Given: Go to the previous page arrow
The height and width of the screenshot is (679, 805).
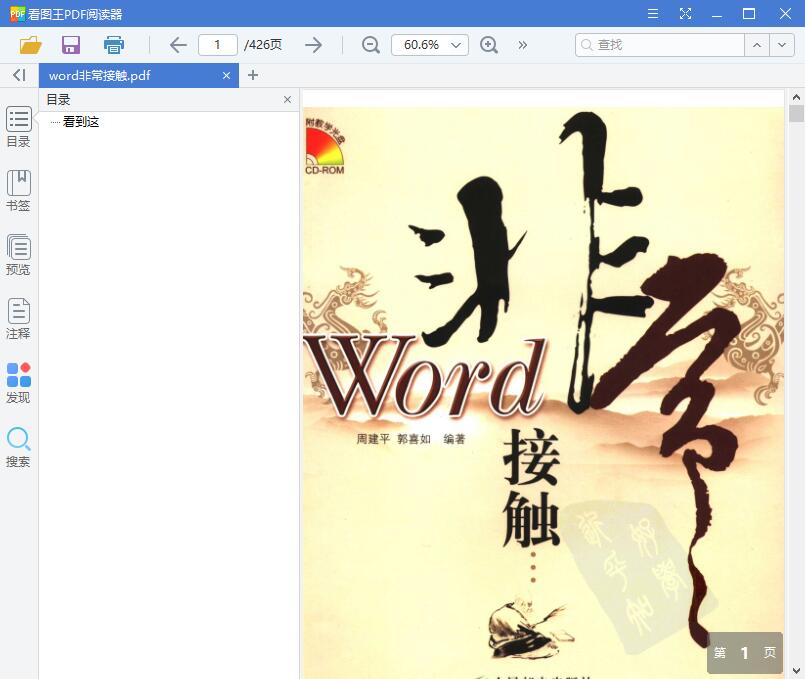Looking at the screenshot, I should 178,45.
